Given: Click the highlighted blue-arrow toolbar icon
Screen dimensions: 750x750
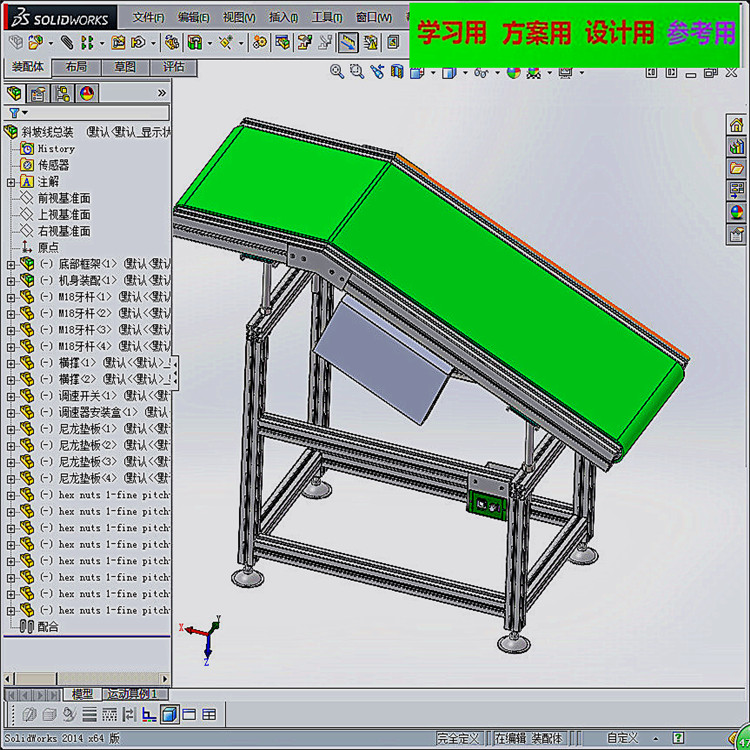Looking at the screenshot, I should pyautogui.click(x=348, y=43).
